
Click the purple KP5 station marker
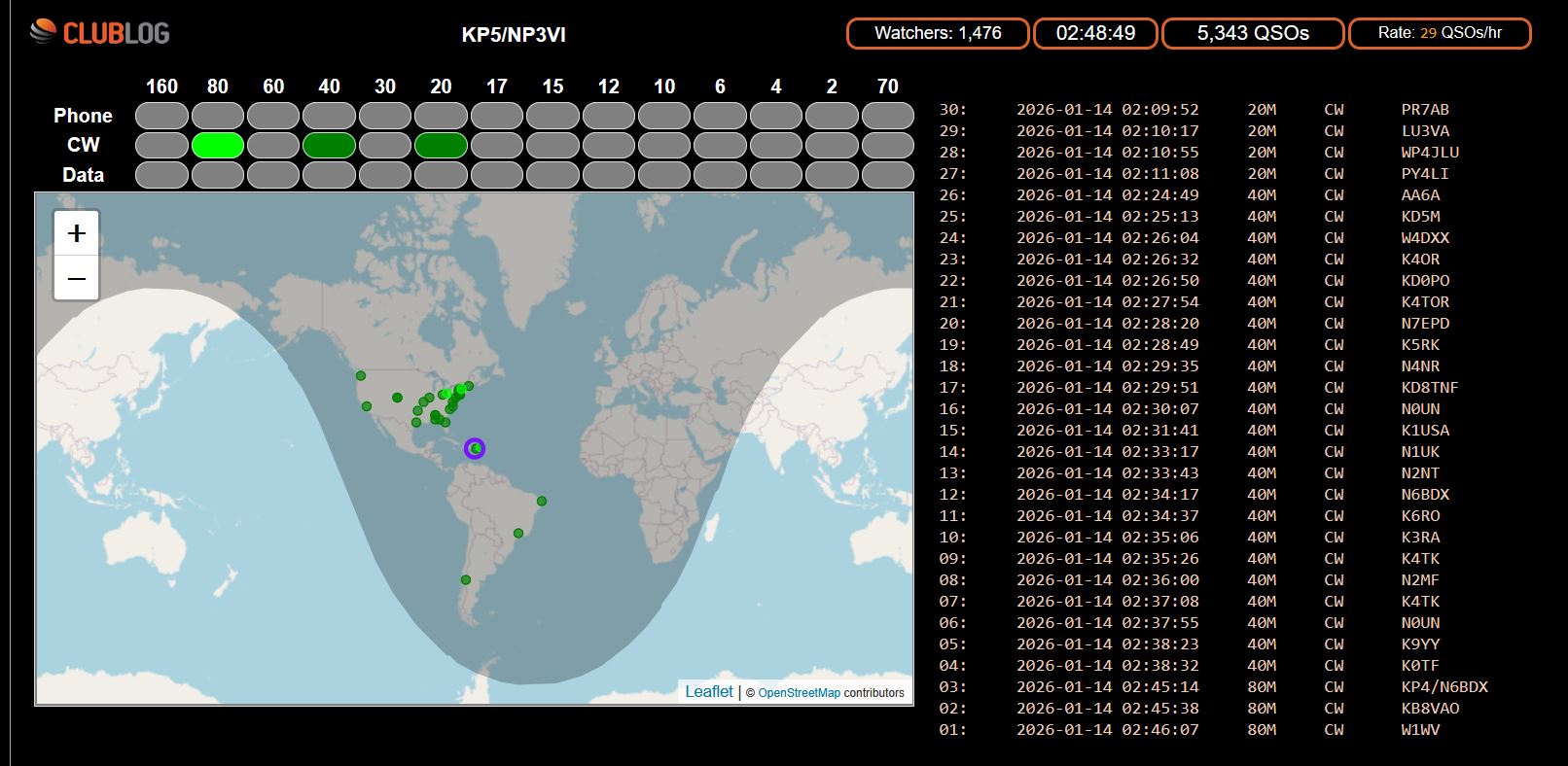coord(475,448)
